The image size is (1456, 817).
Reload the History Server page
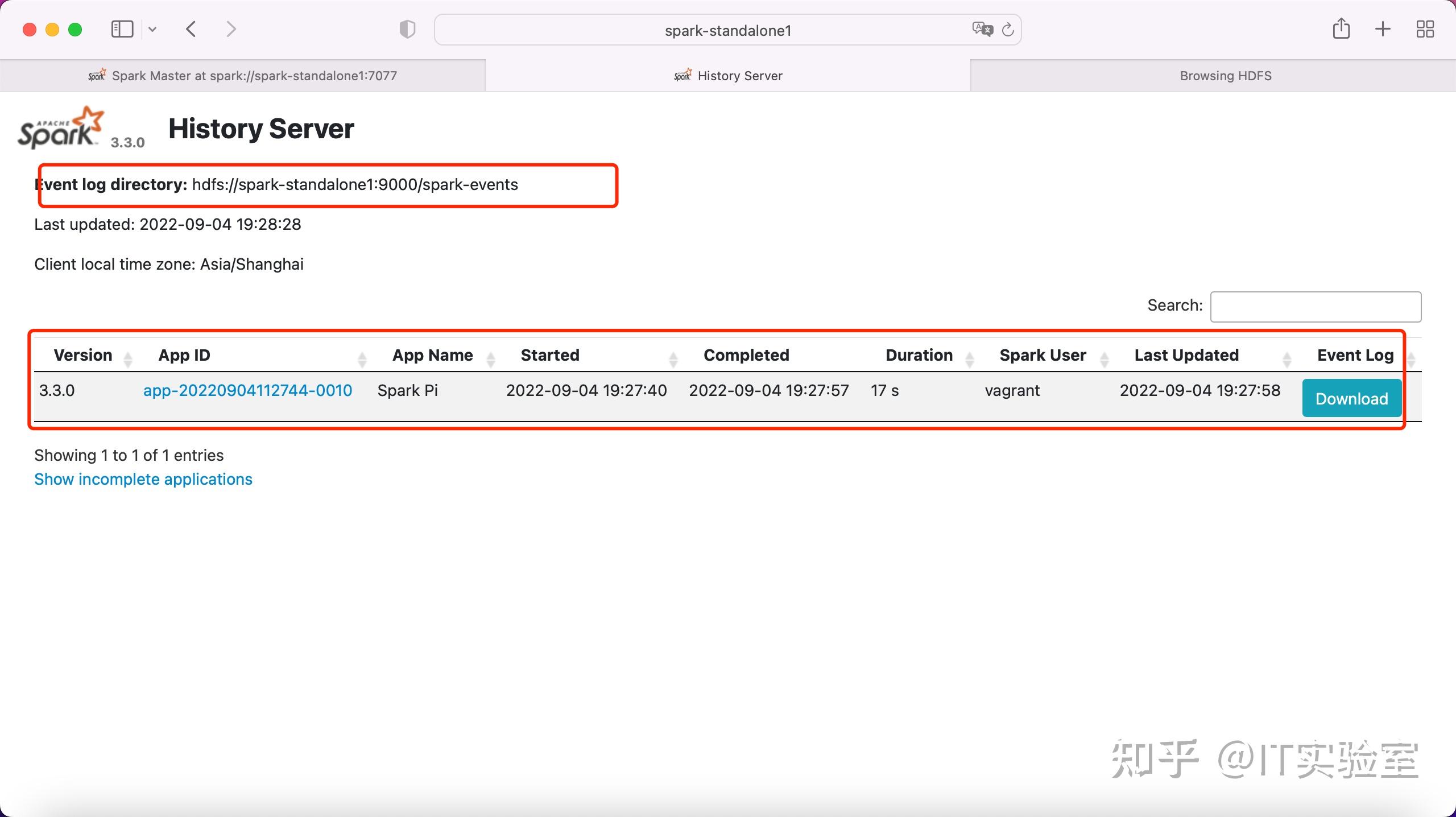point(1008,30)
